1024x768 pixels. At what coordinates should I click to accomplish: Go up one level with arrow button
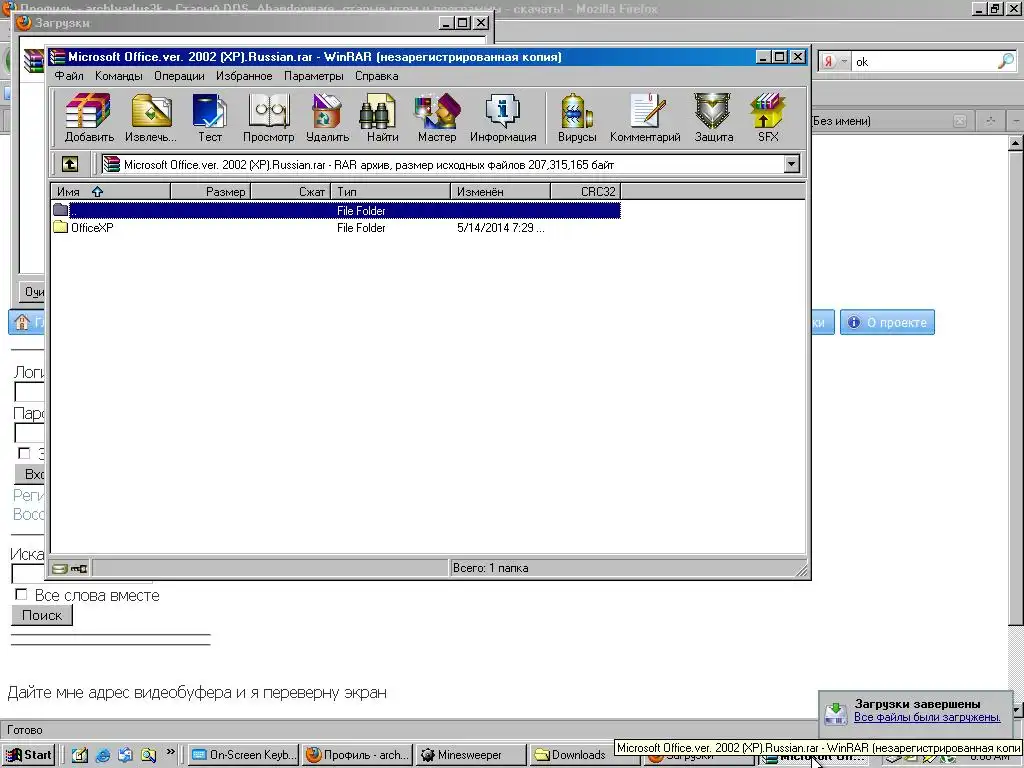click(70, 164)
